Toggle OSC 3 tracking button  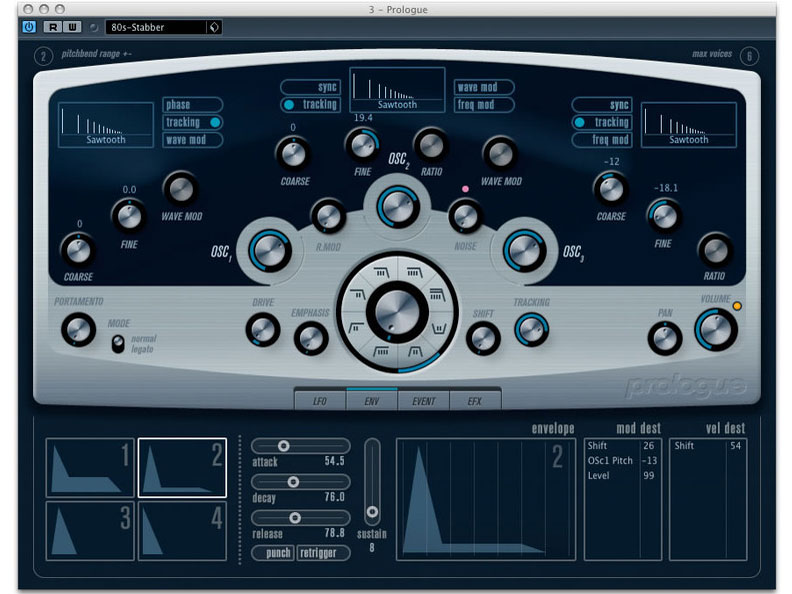click(602, 122)
